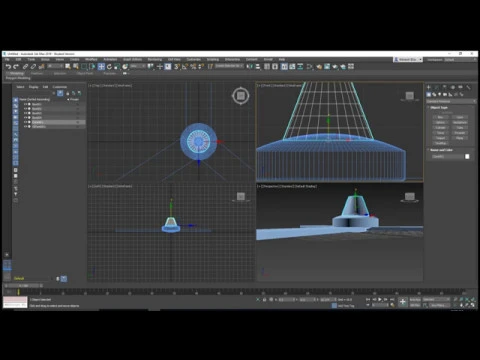Image resolution: width=480 pixels, height=360 pixels.
Task: Open the Modify tab in the command panel
Action: (x=437, y=87)
